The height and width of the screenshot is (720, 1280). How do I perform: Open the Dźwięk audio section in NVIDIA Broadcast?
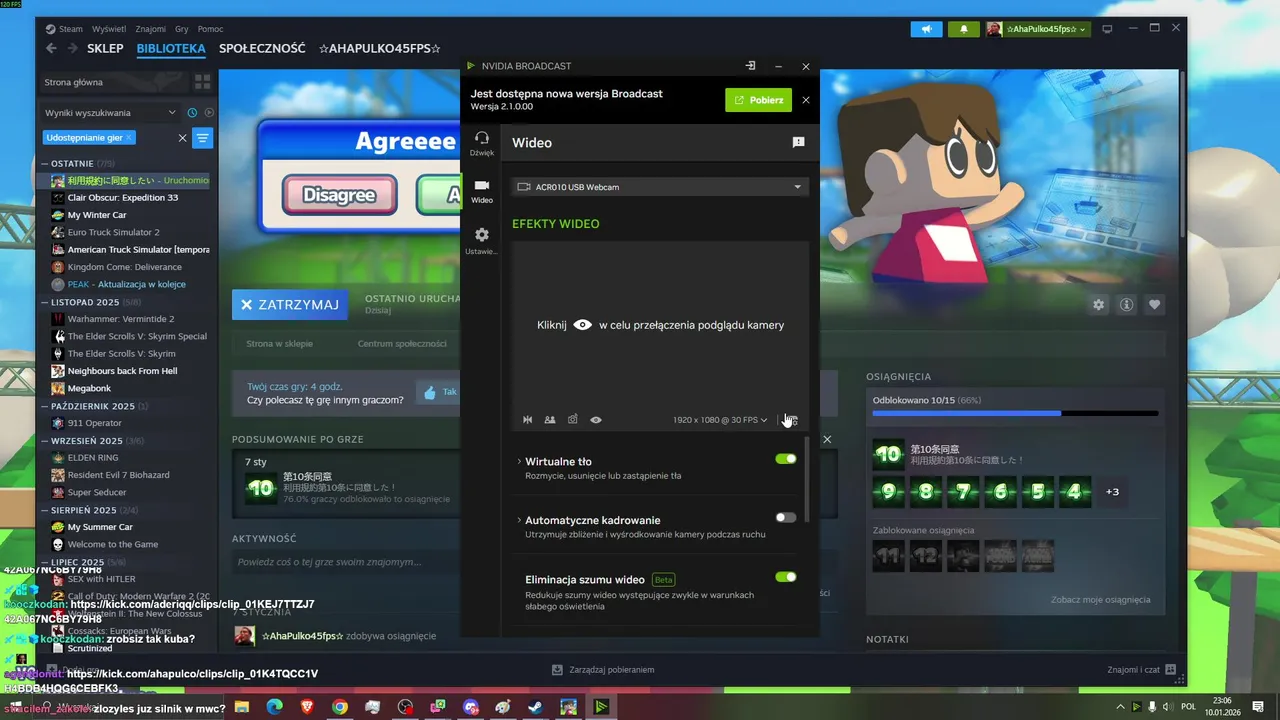pyautogui.click(x=482, y=143)
